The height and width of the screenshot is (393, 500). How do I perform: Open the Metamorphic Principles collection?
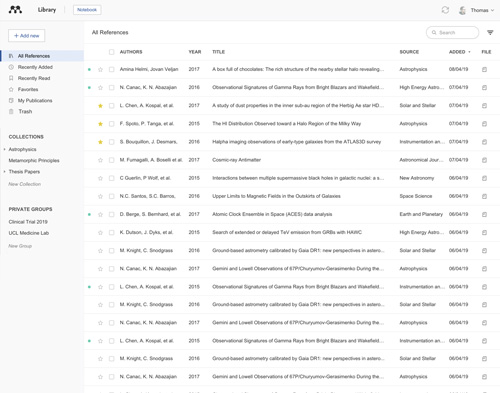click(34, 160)
